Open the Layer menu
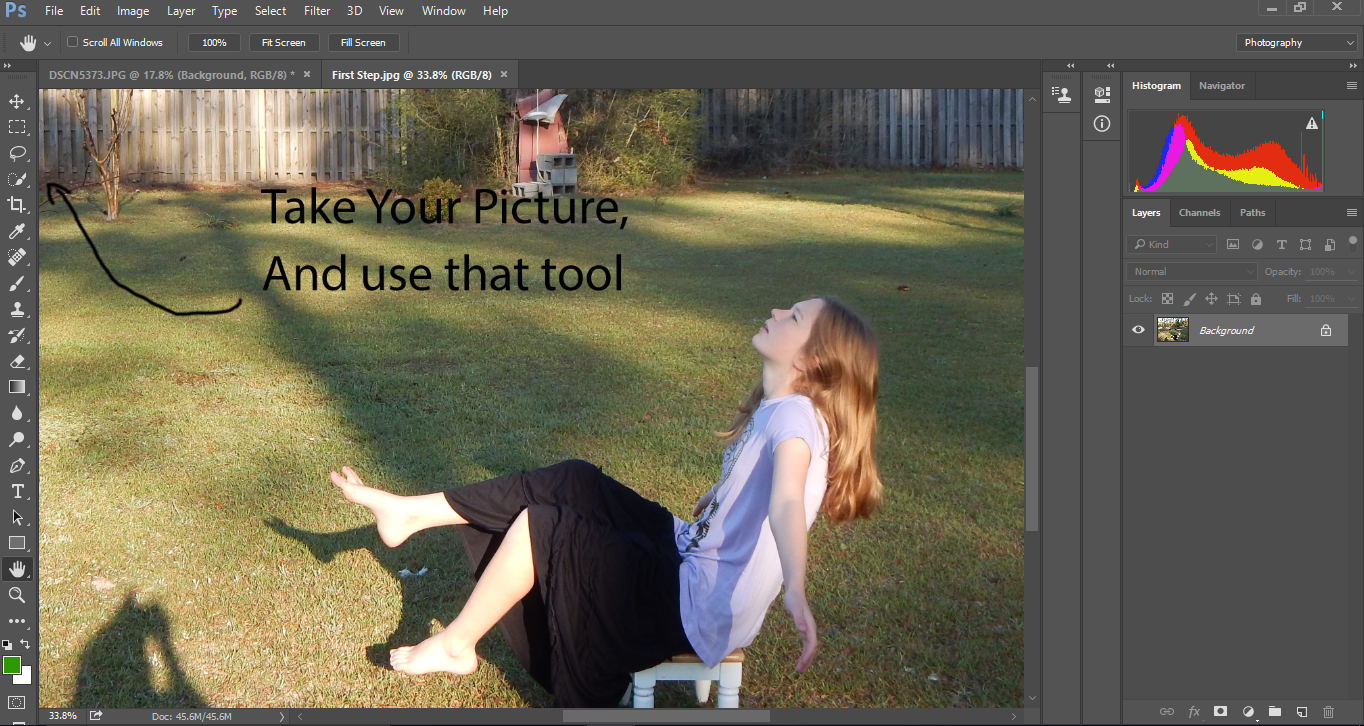The height and width of the screenshot is (726, 1364). coord(181,11)
